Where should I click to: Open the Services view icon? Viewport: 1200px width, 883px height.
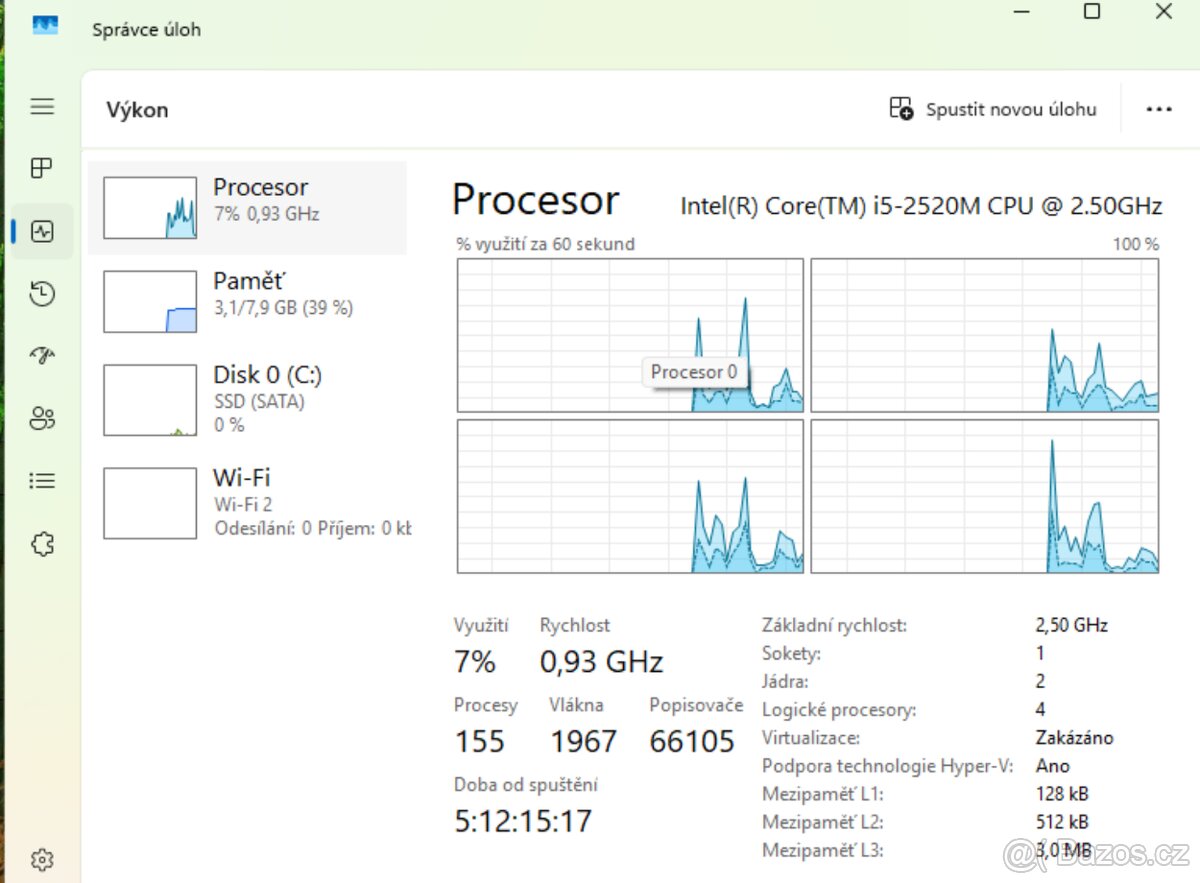click(x=41, y=543)
